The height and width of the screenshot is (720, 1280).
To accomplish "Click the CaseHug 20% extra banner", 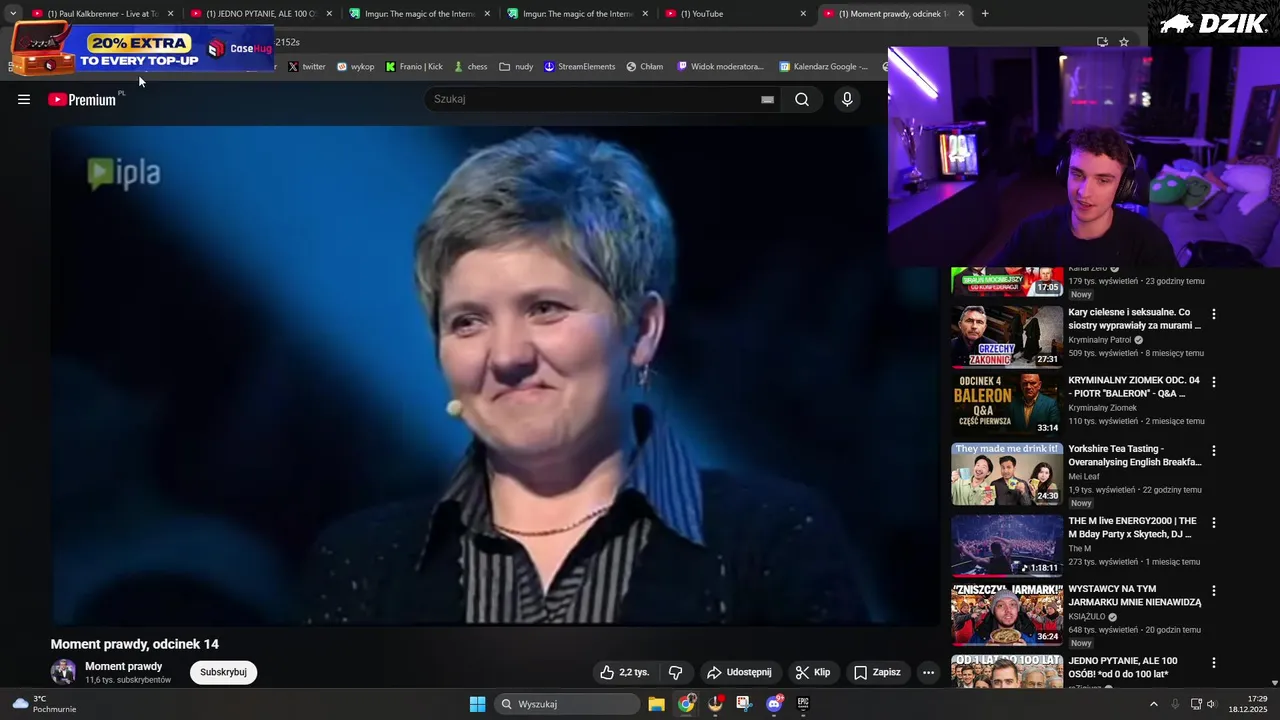I will tap(143, 49).
